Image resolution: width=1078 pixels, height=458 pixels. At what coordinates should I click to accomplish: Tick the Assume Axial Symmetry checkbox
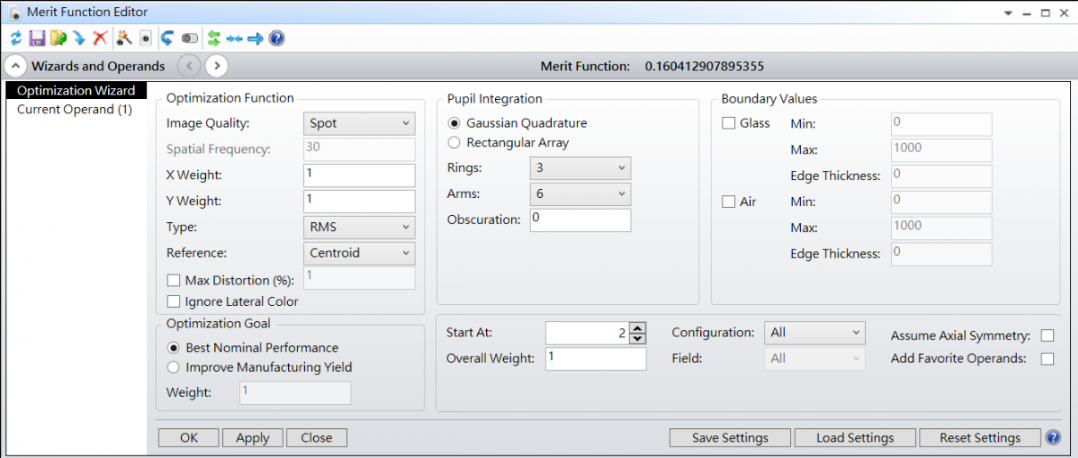pos(1047,336)
